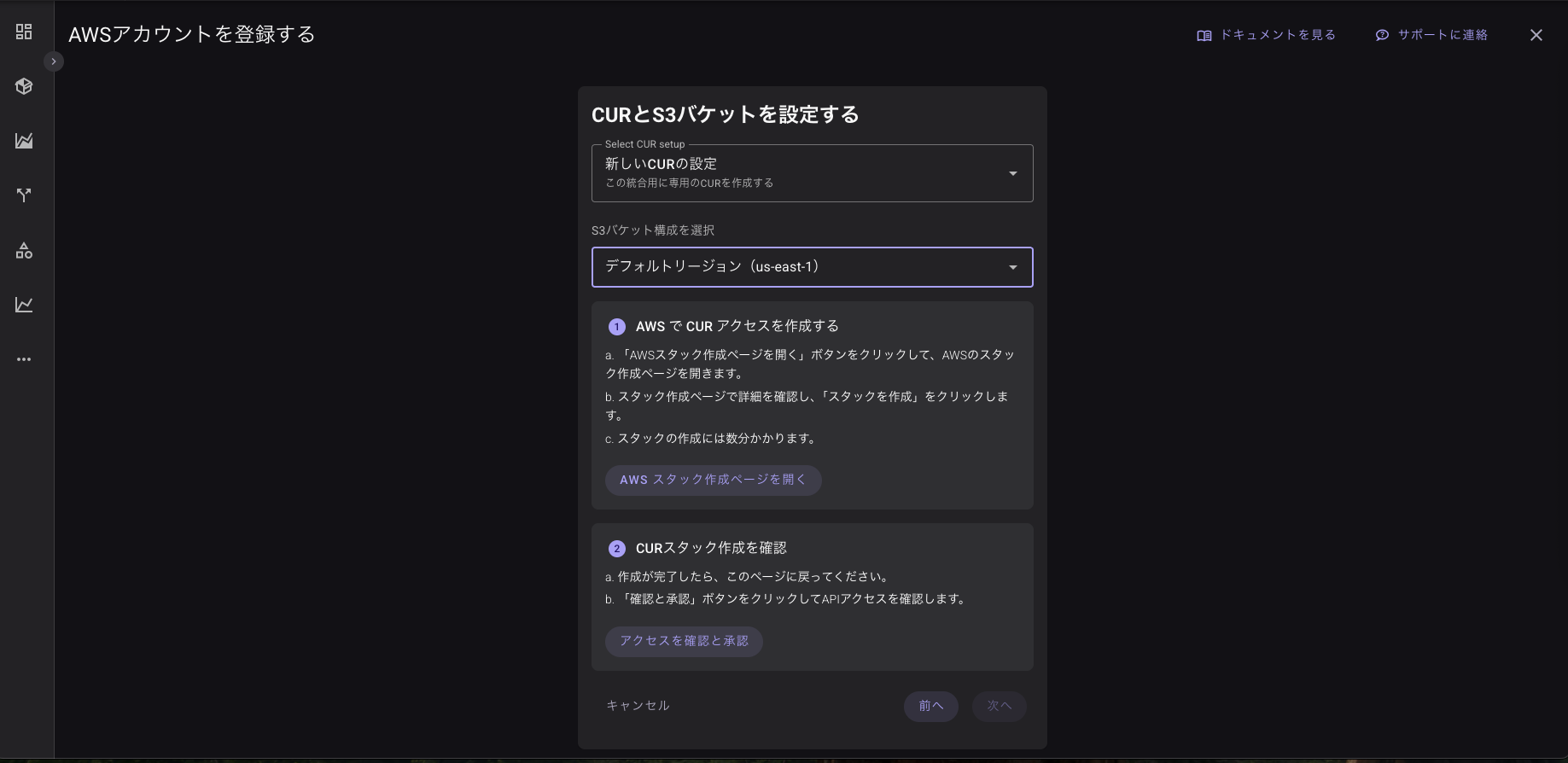1568x763 pixels.
Task: Click the branching arrows icon in sidebar
Action: pos(23,195)
